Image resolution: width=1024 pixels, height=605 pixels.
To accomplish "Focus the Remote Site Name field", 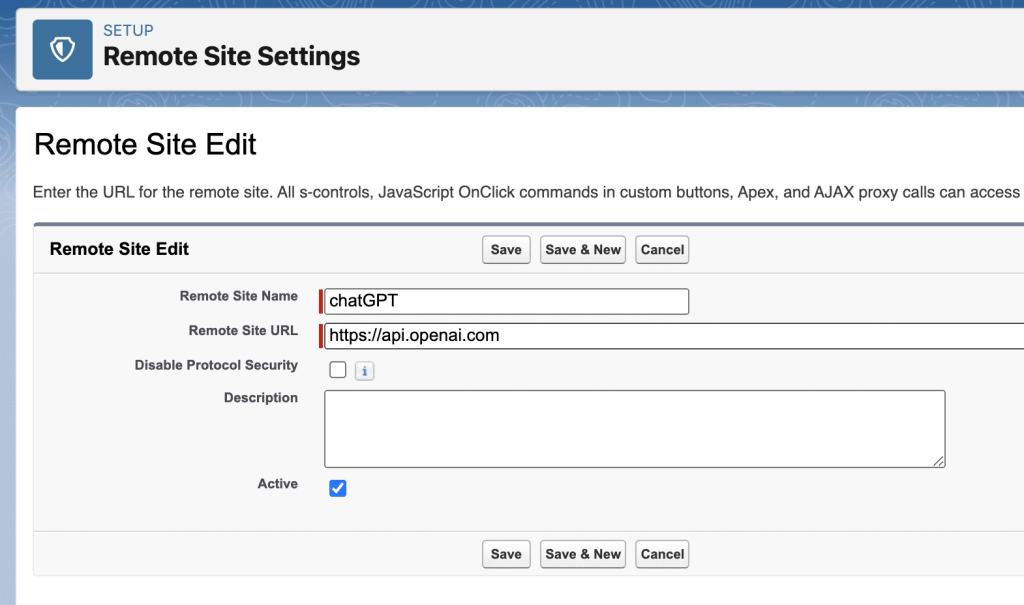I will point(506,301).
